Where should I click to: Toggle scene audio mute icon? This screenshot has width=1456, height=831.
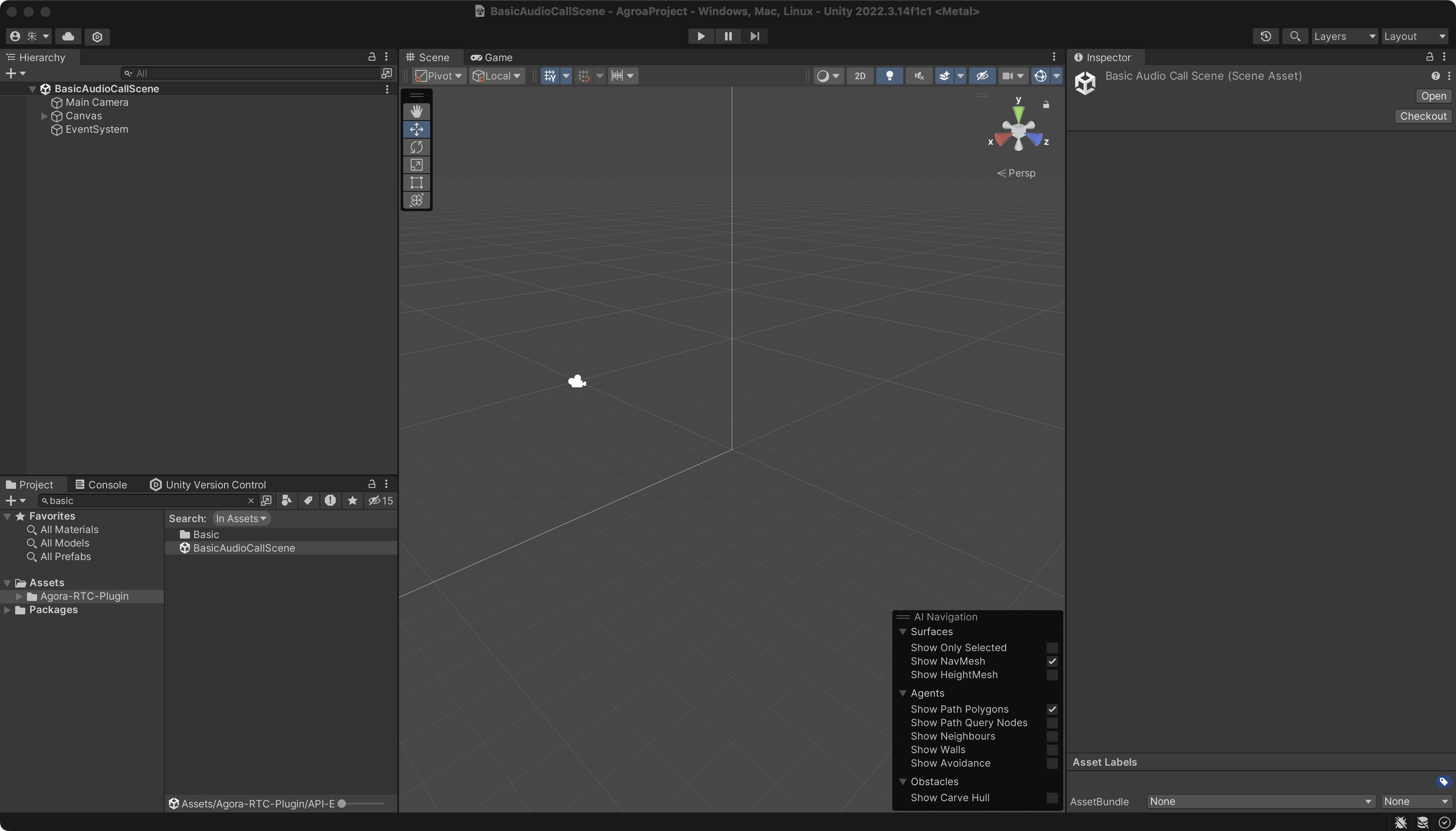pyautogui.click(x=918, y=76)
